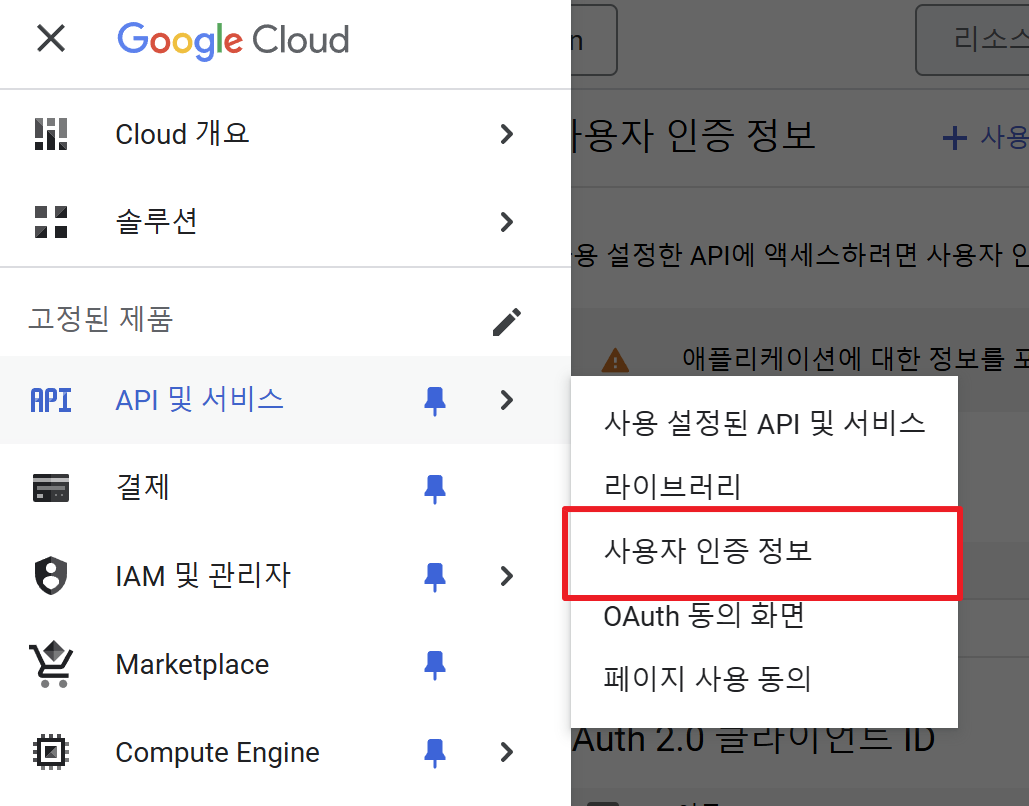The image size is (1029, 806).
Task: Open Google Cloud logo home link
Action: click(x=233, y=40)
